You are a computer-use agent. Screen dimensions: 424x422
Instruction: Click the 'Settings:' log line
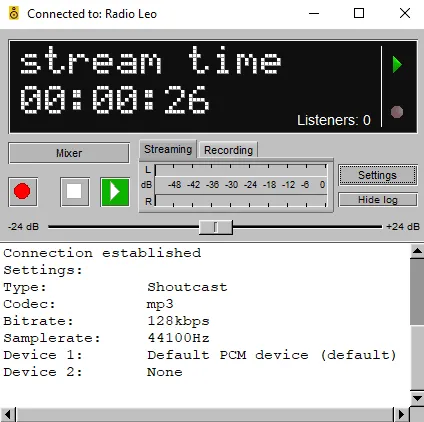43,270
